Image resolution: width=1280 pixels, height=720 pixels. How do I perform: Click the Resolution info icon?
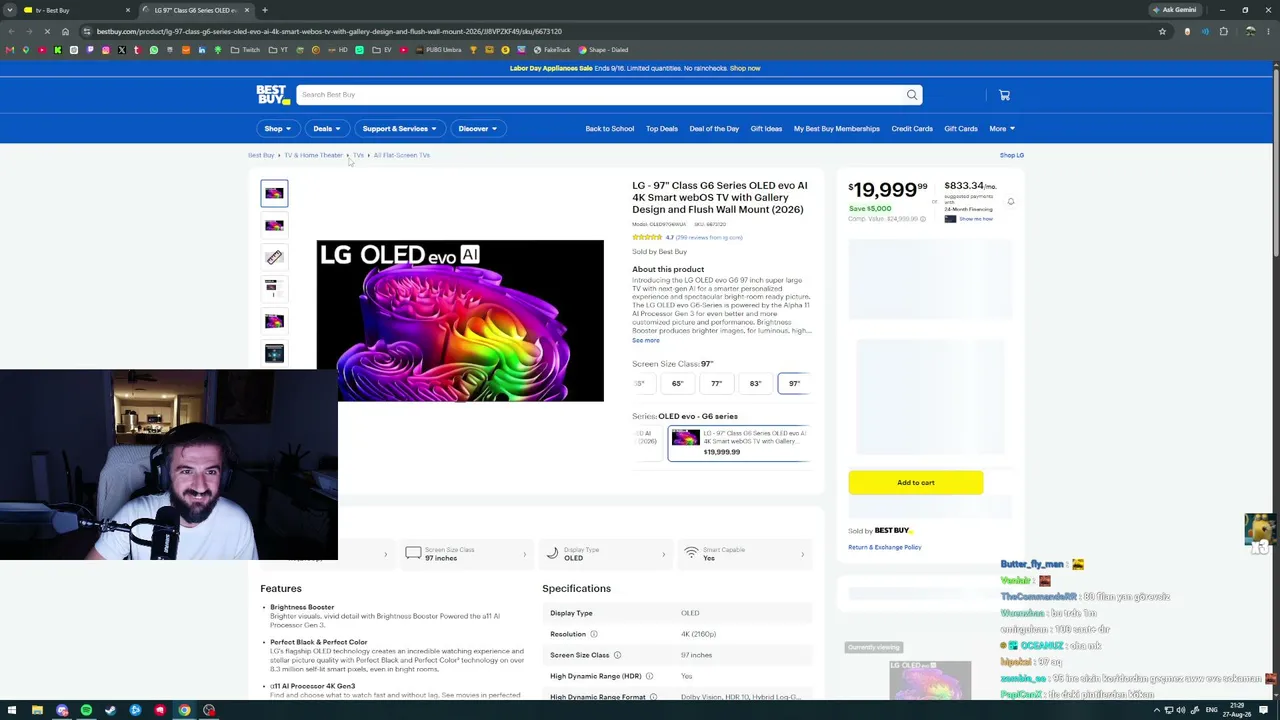click(593, 634)
